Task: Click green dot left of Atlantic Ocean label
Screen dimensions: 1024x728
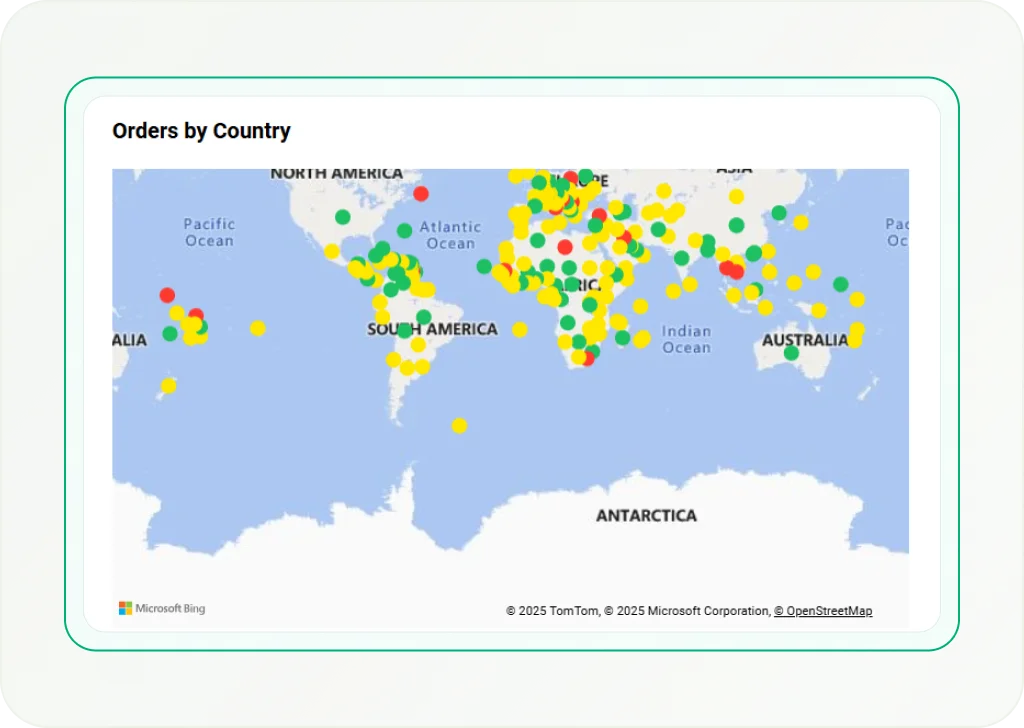Action: [x=404, y=231]
